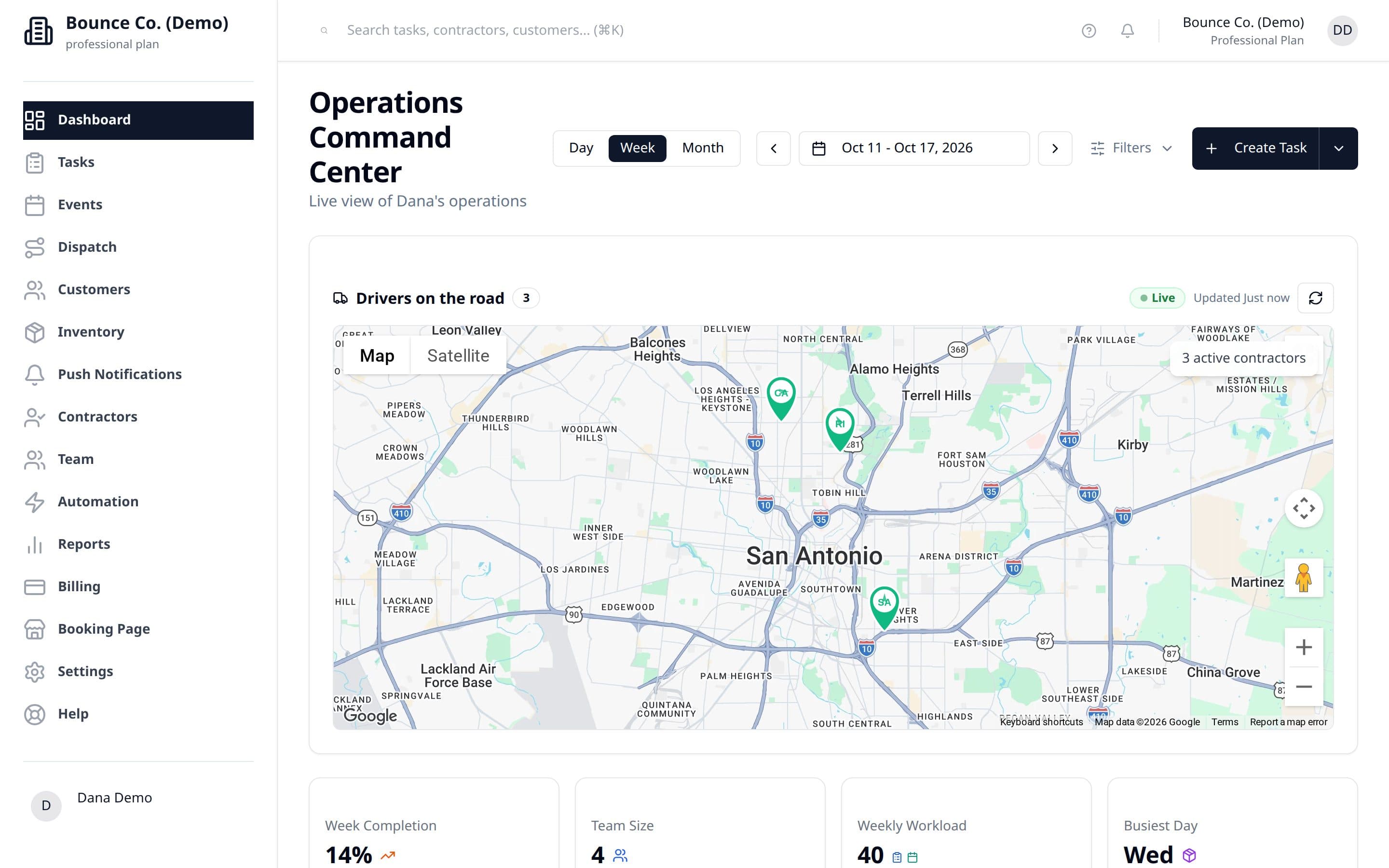
Task: Open the Contractors page
Action: (138, 417)
